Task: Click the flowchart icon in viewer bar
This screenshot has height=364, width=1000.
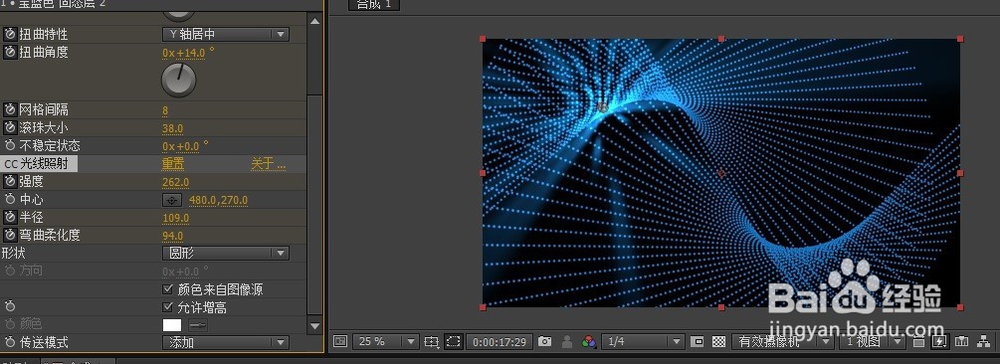Action: (983, 342)
